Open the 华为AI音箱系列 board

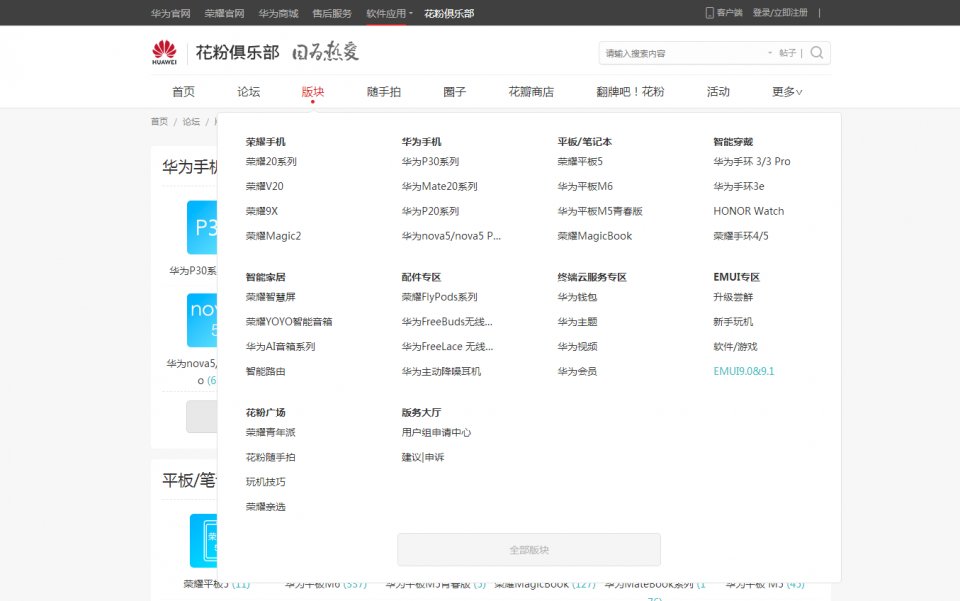(280, 346)
